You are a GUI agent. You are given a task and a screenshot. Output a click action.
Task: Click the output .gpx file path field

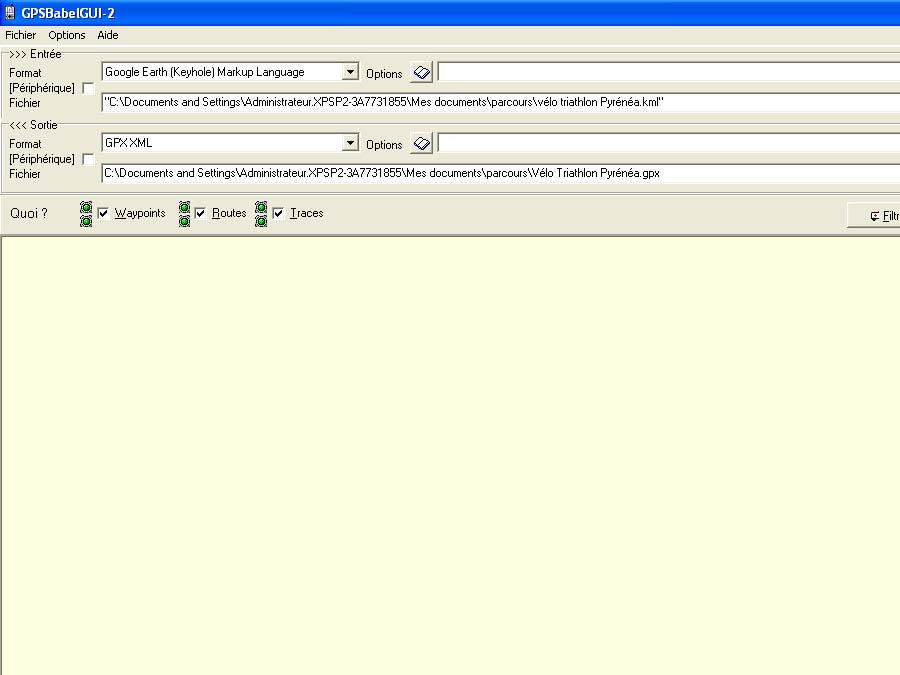pos(500,173)
